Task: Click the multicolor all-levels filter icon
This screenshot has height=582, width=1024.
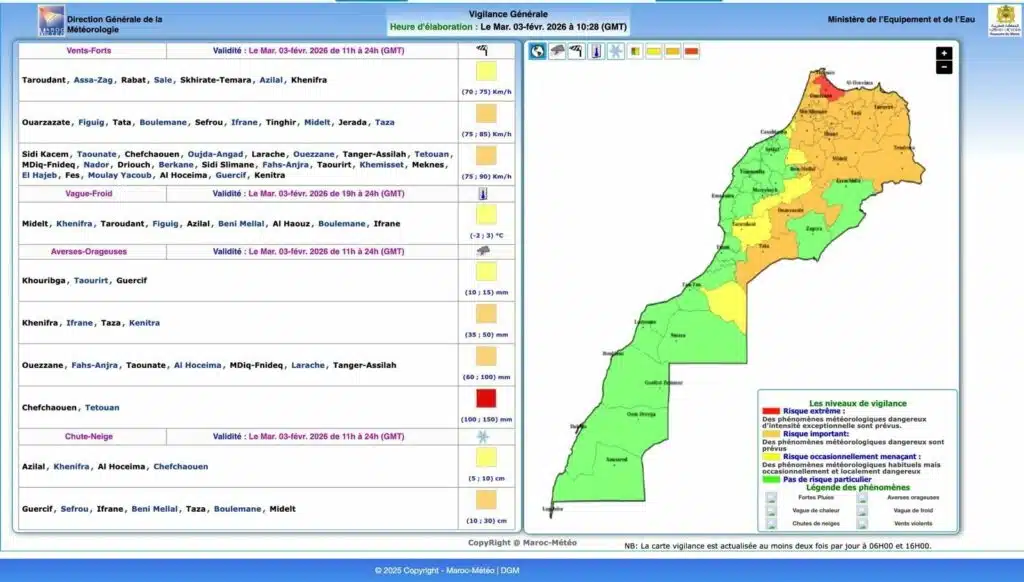Action: [x=635, y=52]
